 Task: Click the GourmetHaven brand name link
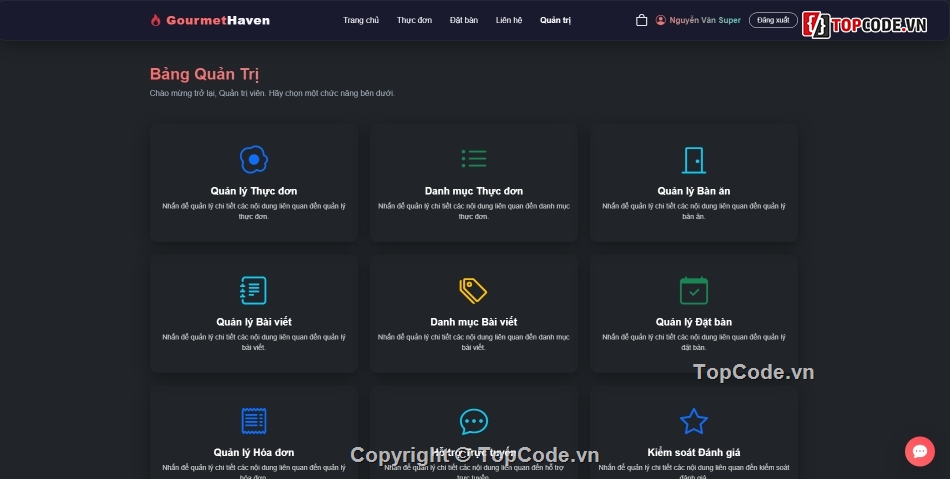pos(218,20)
